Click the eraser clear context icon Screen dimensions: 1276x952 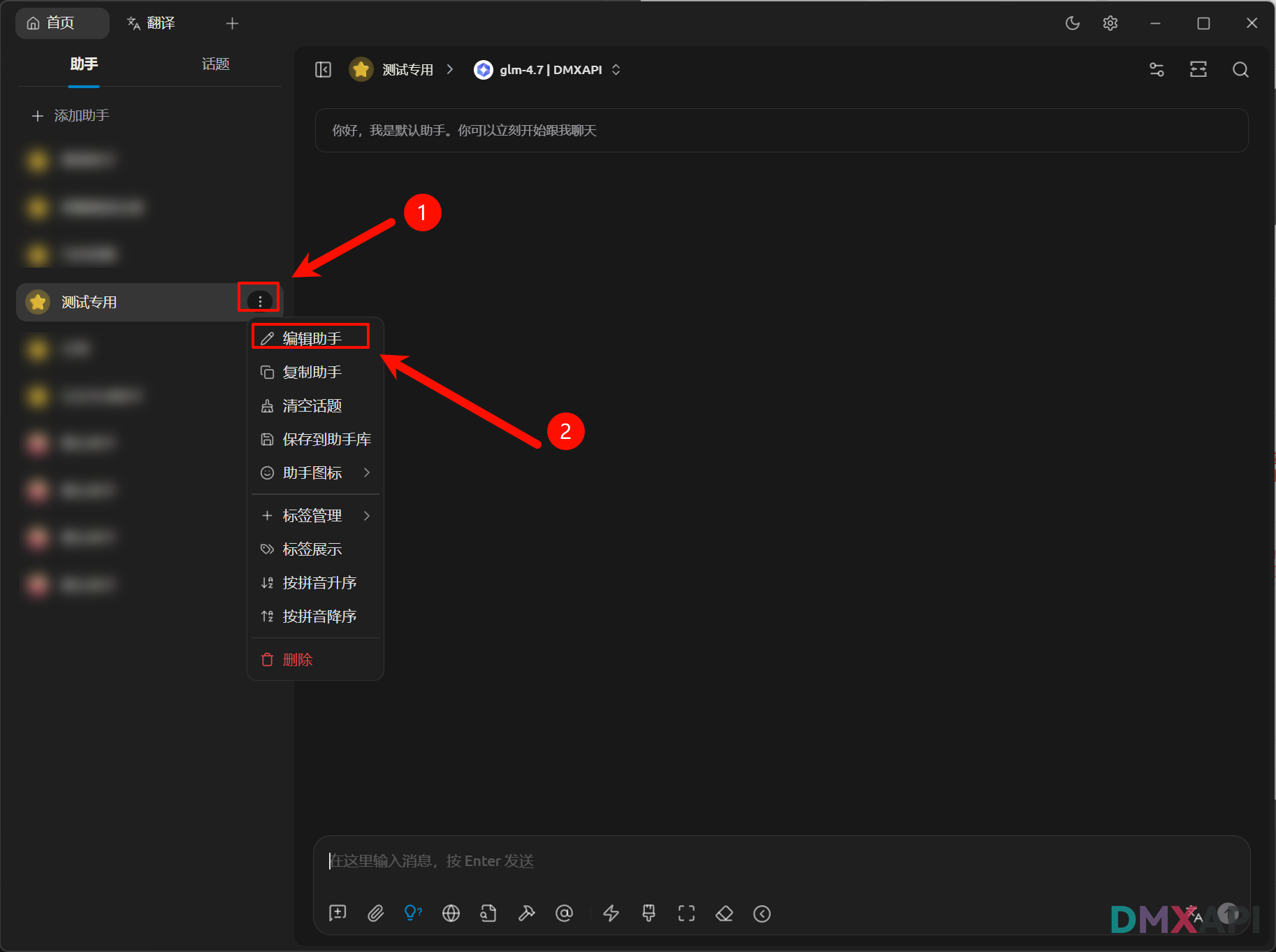pyautogui.click(x=724, y=914)
